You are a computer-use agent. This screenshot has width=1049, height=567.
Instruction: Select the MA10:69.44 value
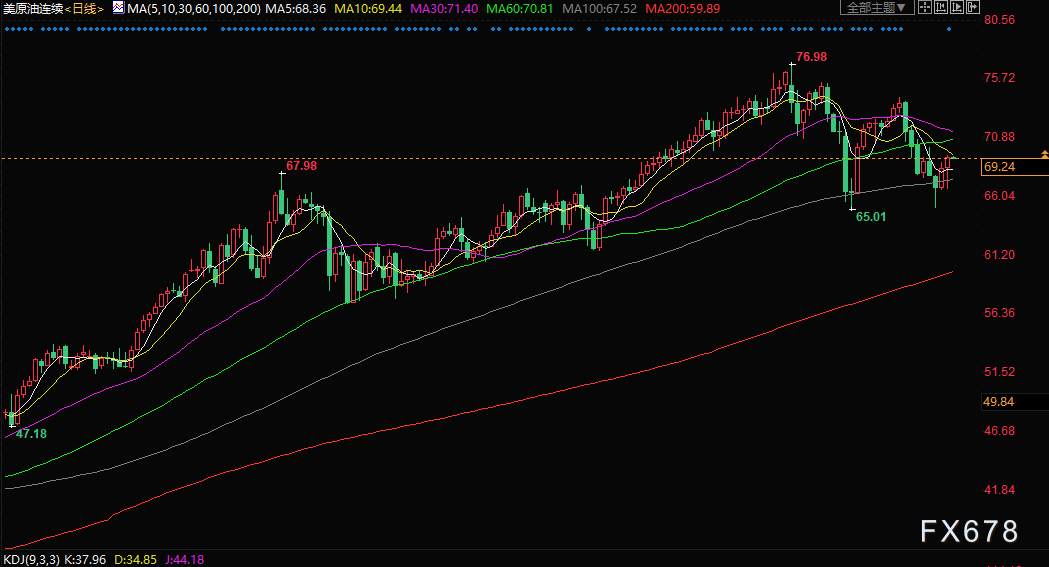pyautogui.click(x=368, y=9)
